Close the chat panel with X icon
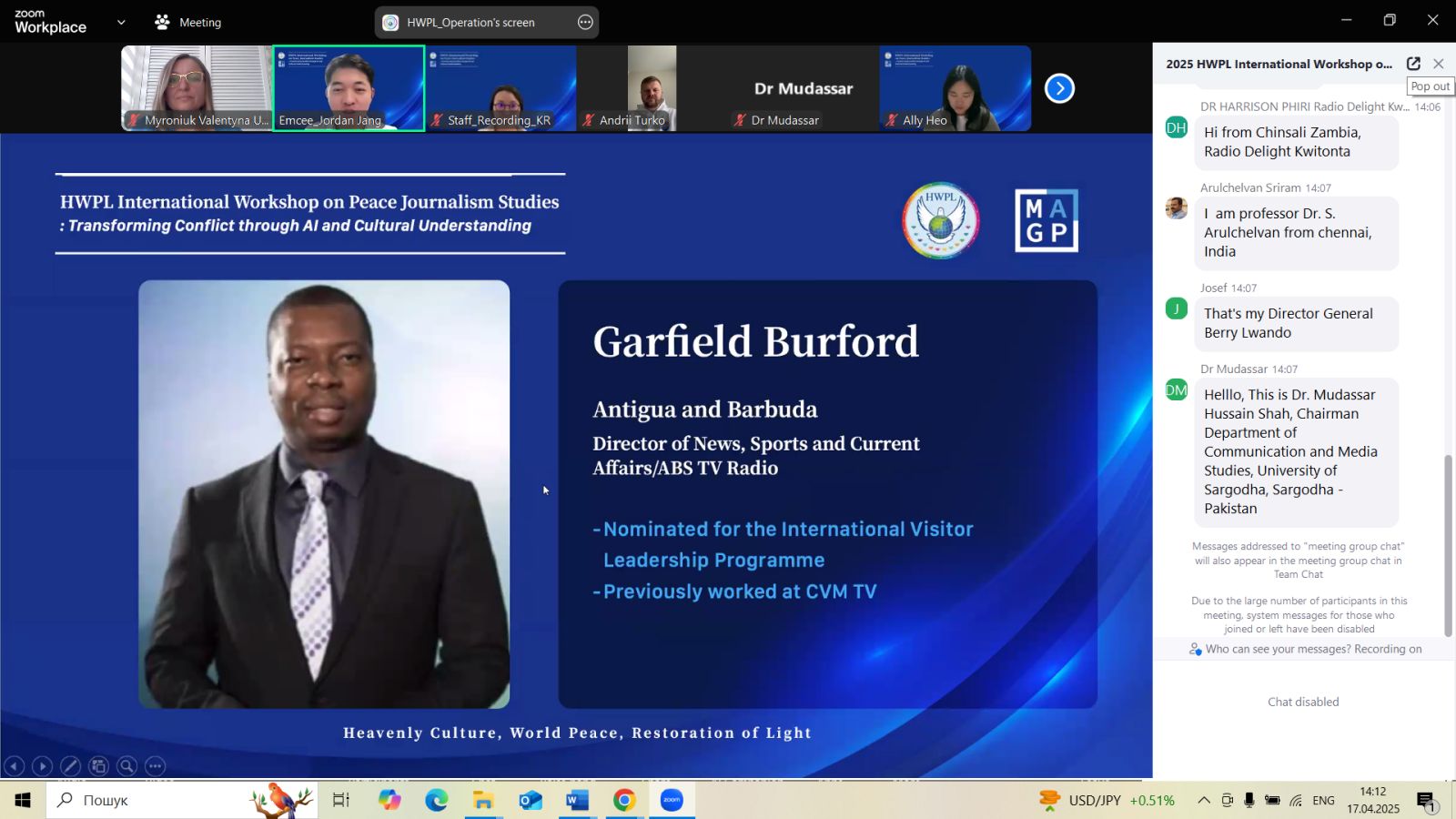Image resolution: width=1456 pixels, height=819 pixels. click(1439, 64)
